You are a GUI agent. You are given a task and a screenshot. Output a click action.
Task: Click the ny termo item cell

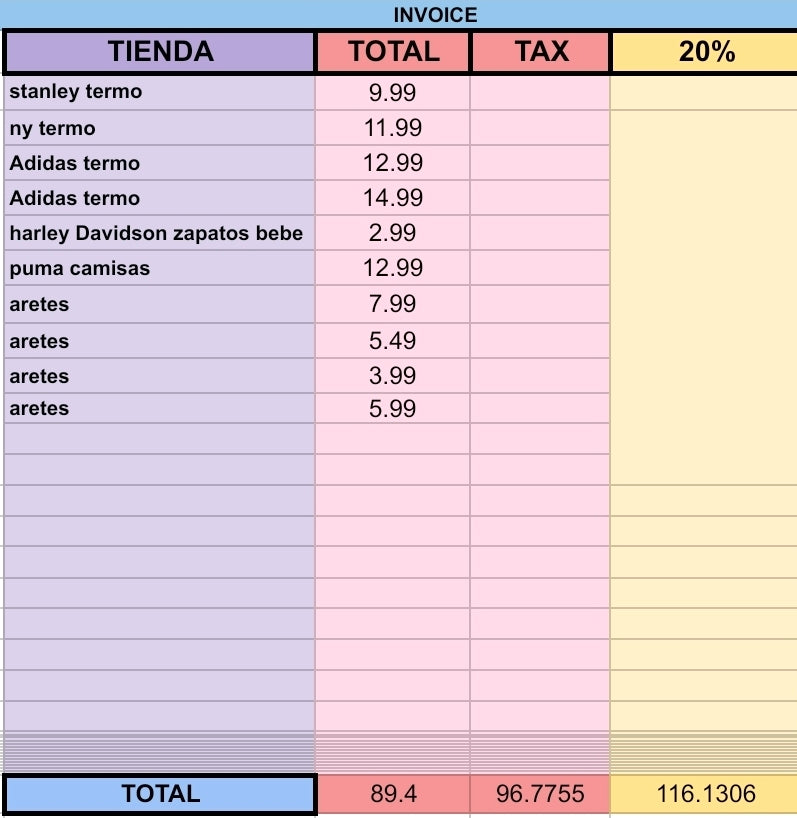coord(160,128)
